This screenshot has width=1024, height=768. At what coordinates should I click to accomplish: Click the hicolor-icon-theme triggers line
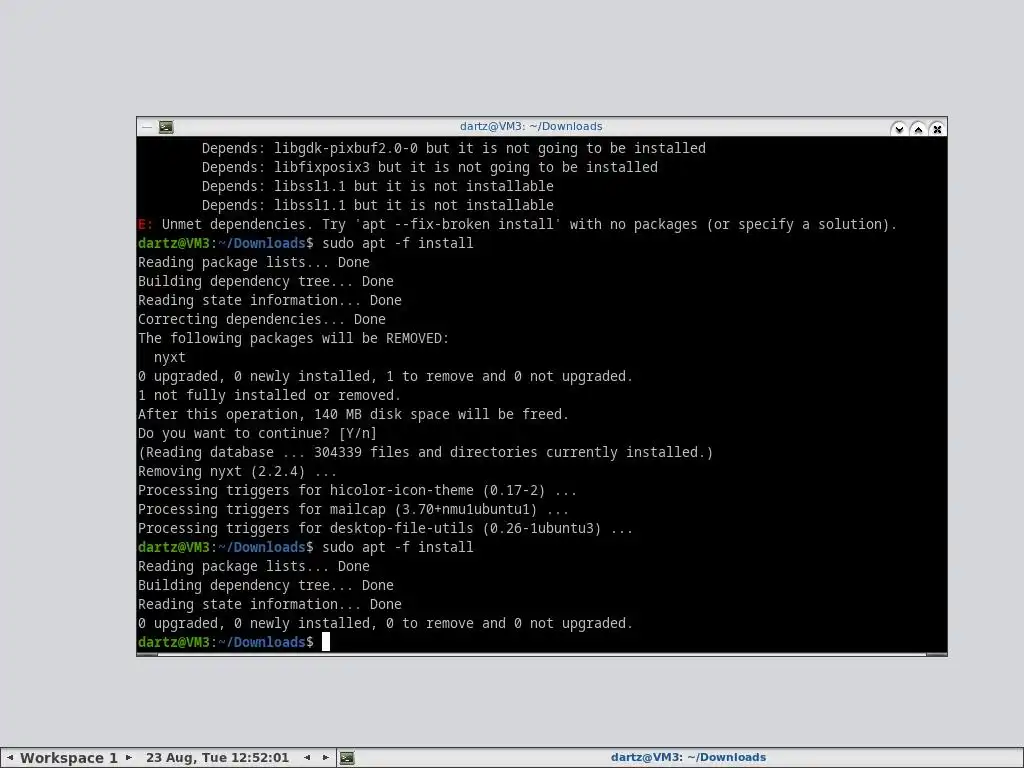(357, 490)
